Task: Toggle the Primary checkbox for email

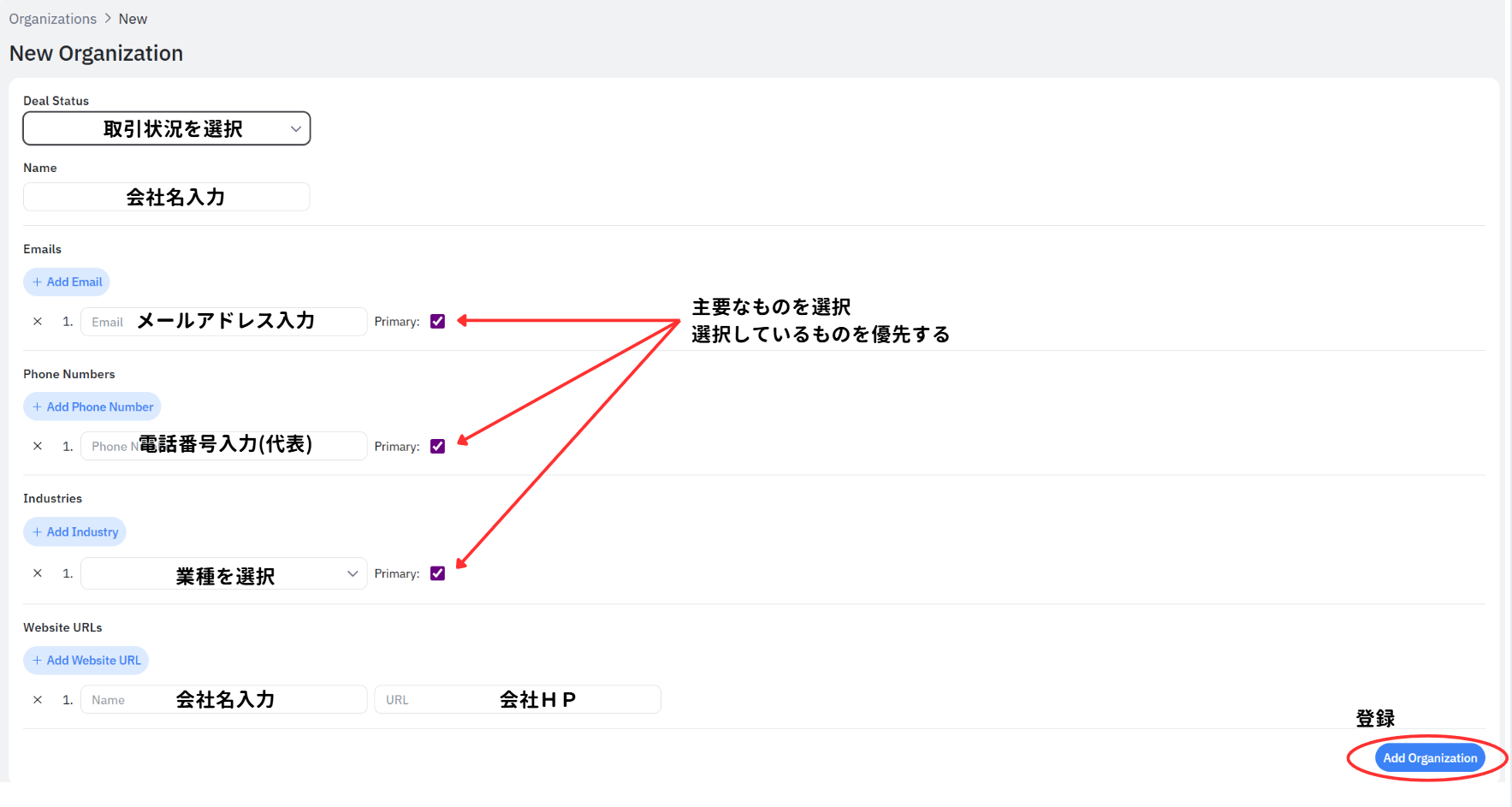Action: [437, 322]
